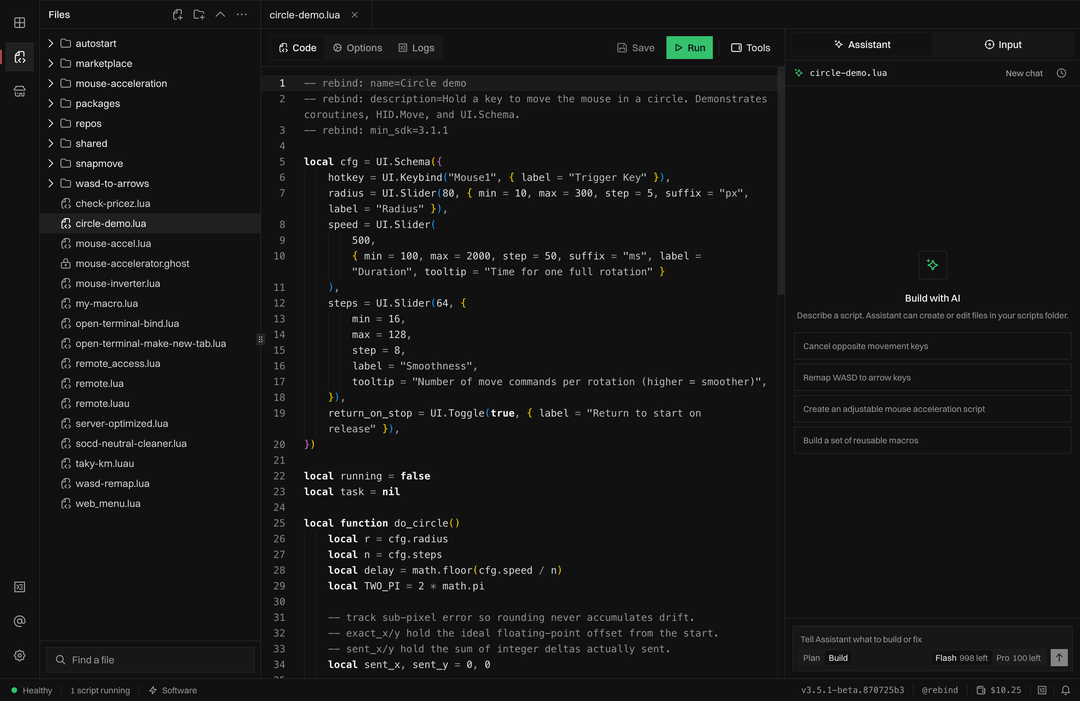
Task: Open the console icon in left sidebar
Action: click(19, 587)
